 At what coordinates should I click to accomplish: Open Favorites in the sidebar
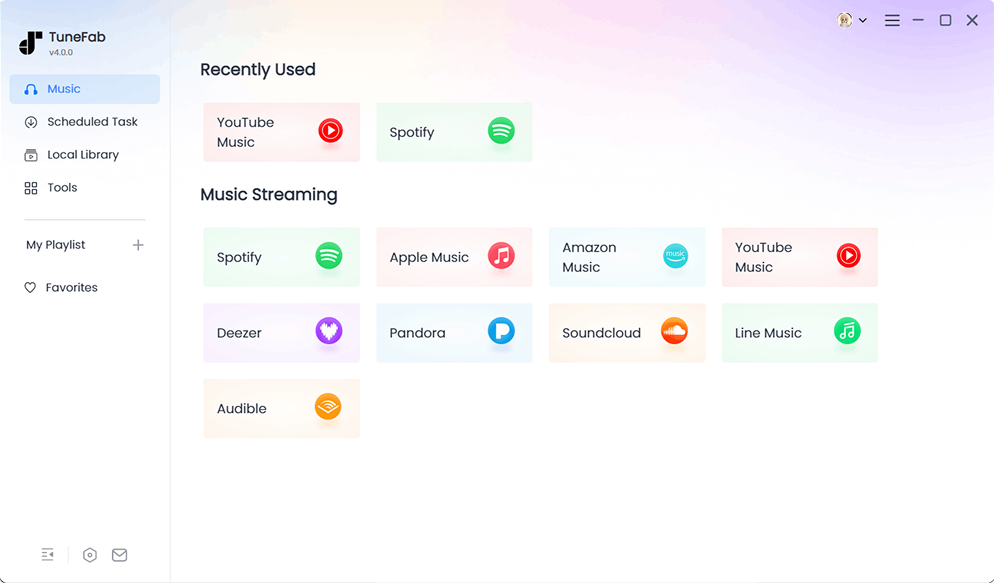[71, 287]
